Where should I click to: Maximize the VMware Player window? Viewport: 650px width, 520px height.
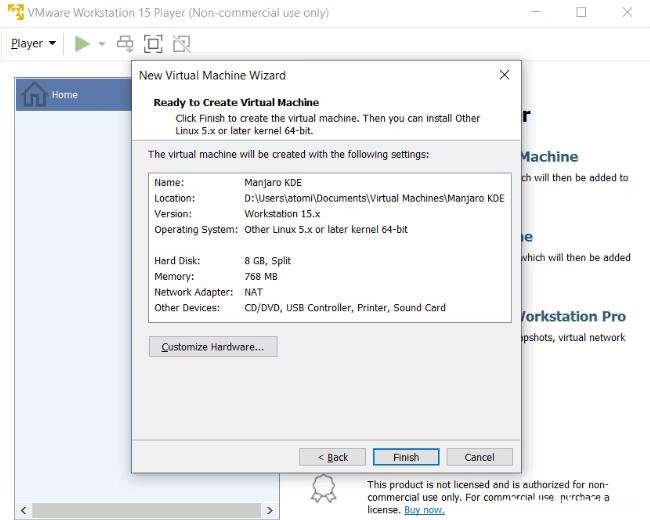[x=581, y=12]
